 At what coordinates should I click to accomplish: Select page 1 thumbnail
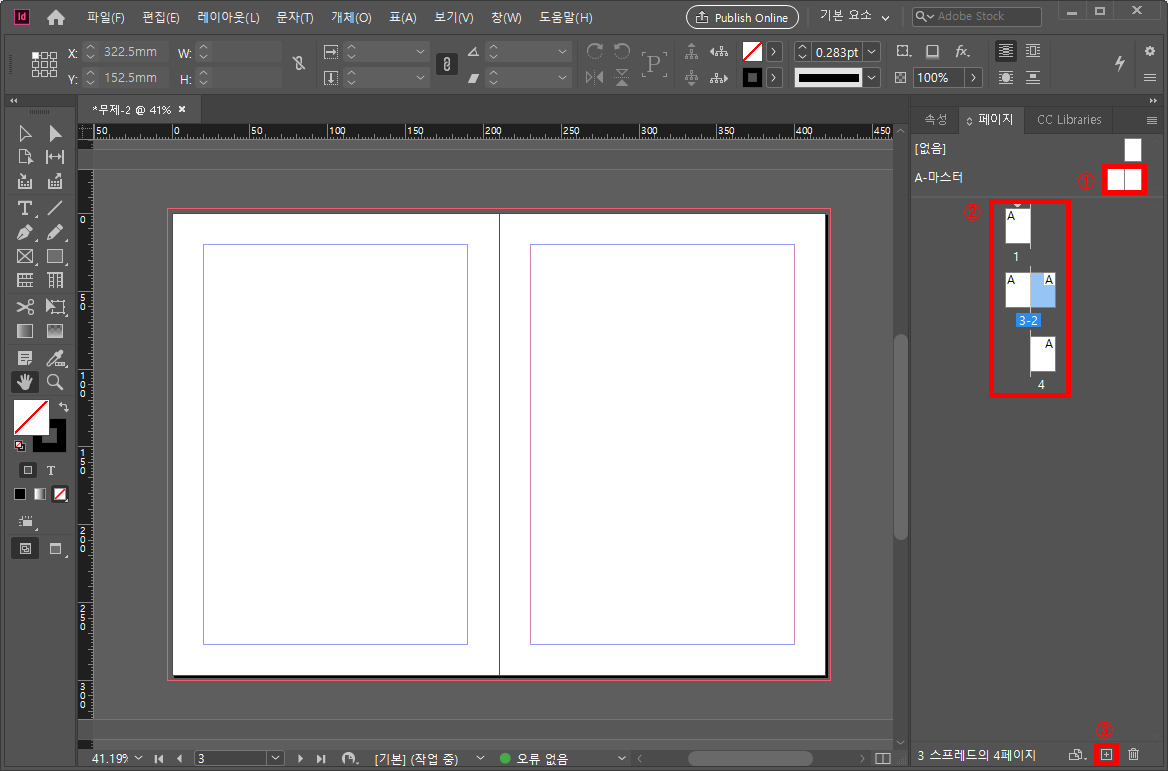(1018, 226)
